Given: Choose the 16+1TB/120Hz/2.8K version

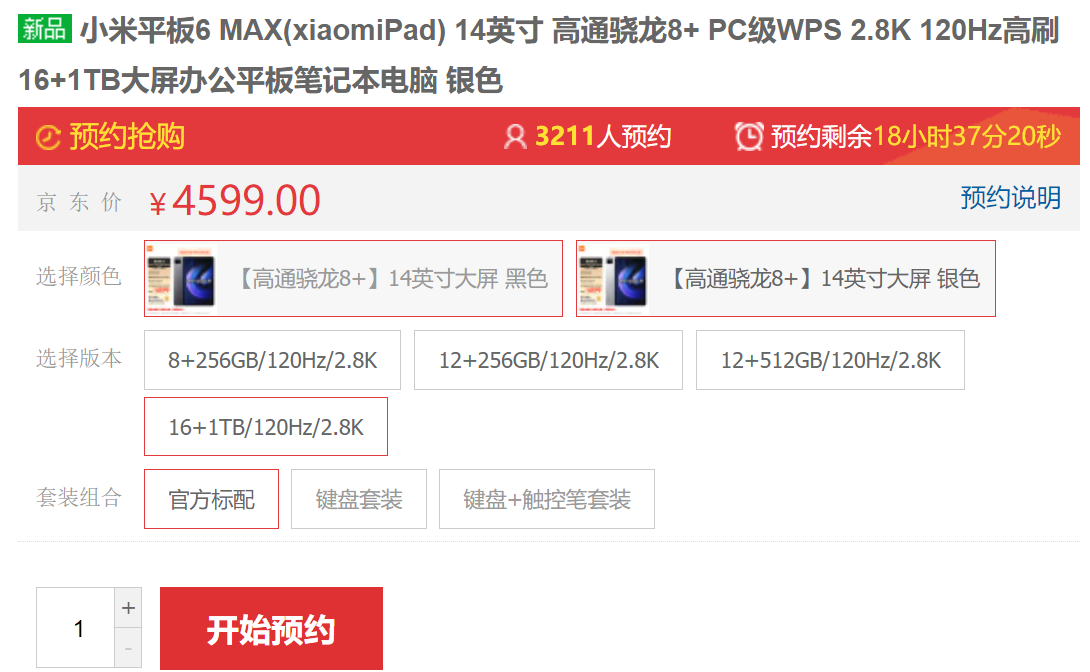Looking at the screenshot, I should click(x=266, y=427).
